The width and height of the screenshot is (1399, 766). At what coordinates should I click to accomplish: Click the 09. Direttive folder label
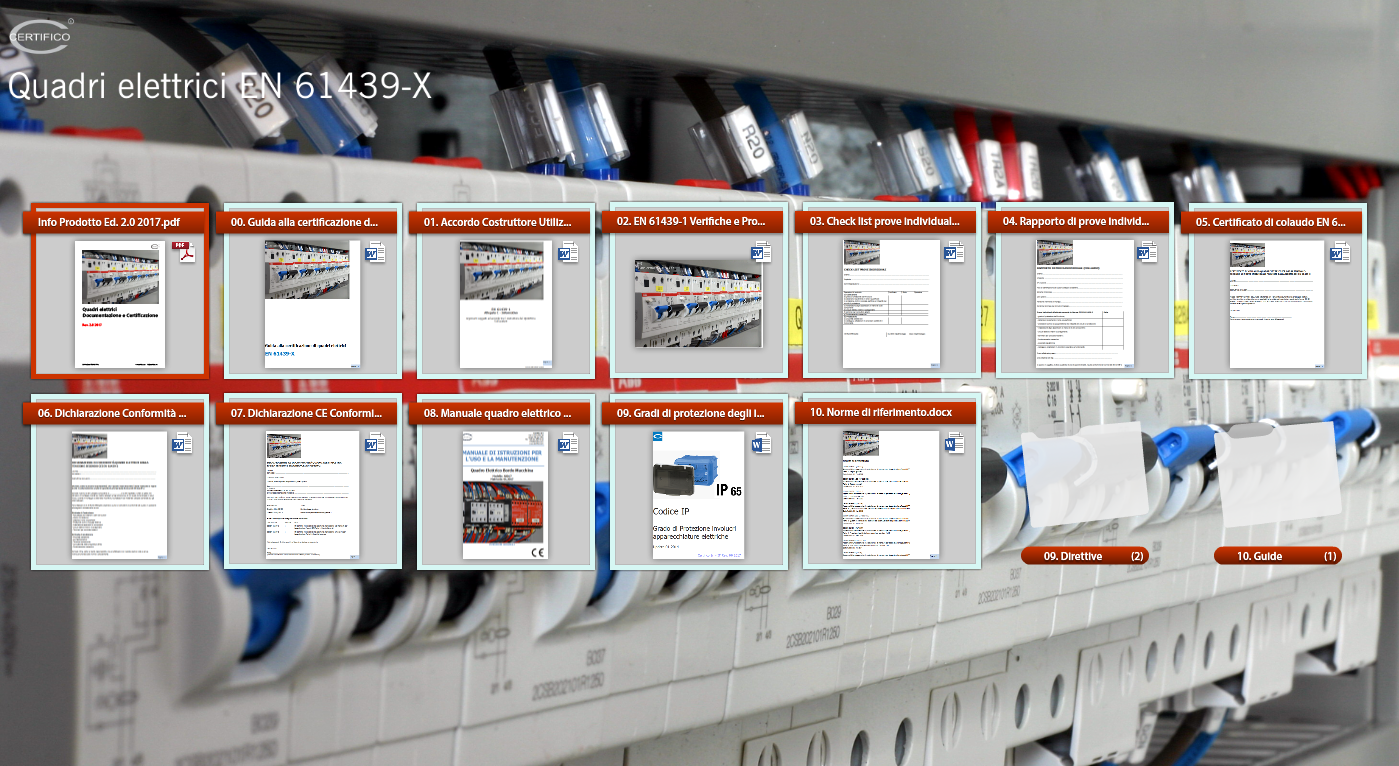1084,556
